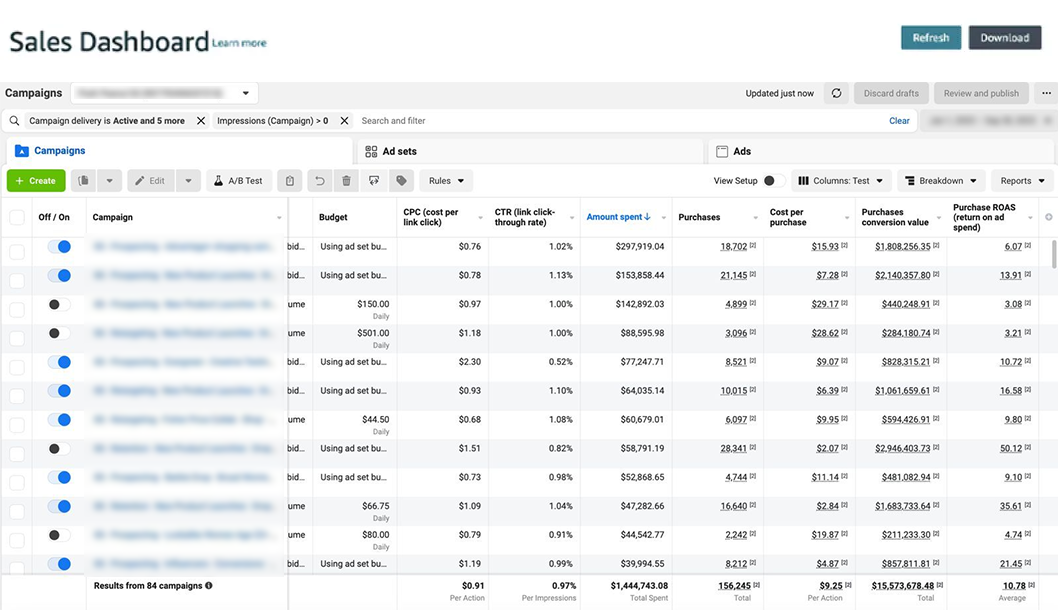The width and height of the screenshot is (1058, 611).
Task: Click the trash delete icon
Action: pos(346,181)
